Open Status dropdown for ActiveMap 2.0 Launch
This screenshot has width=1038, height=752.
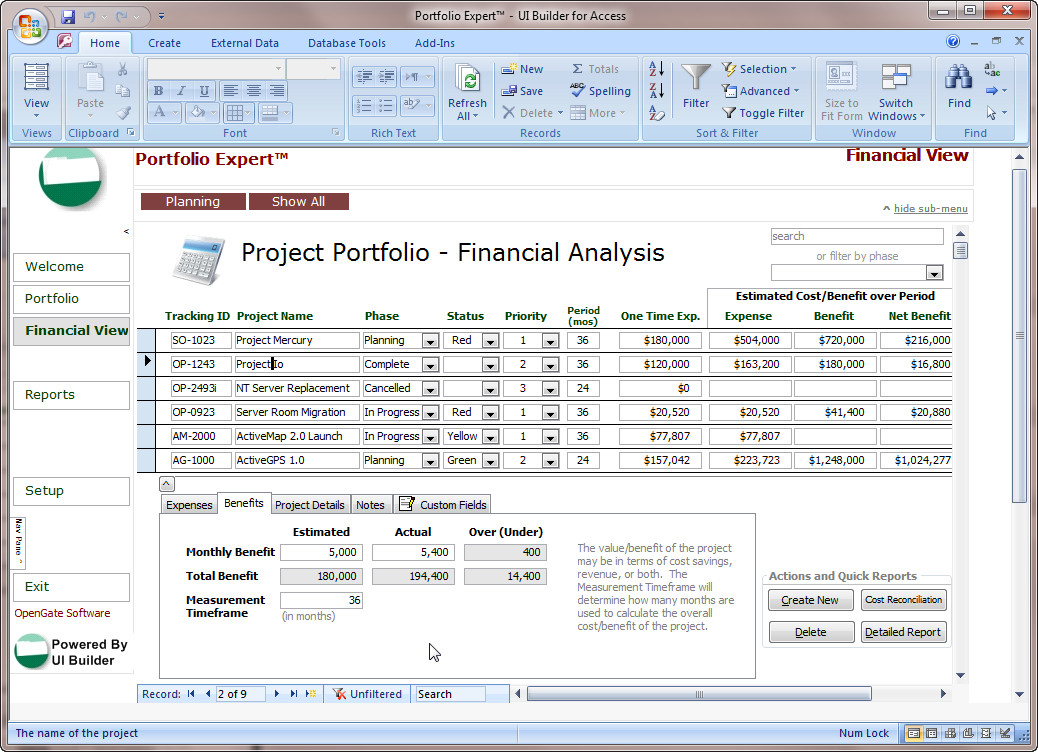tap(490, 437)
